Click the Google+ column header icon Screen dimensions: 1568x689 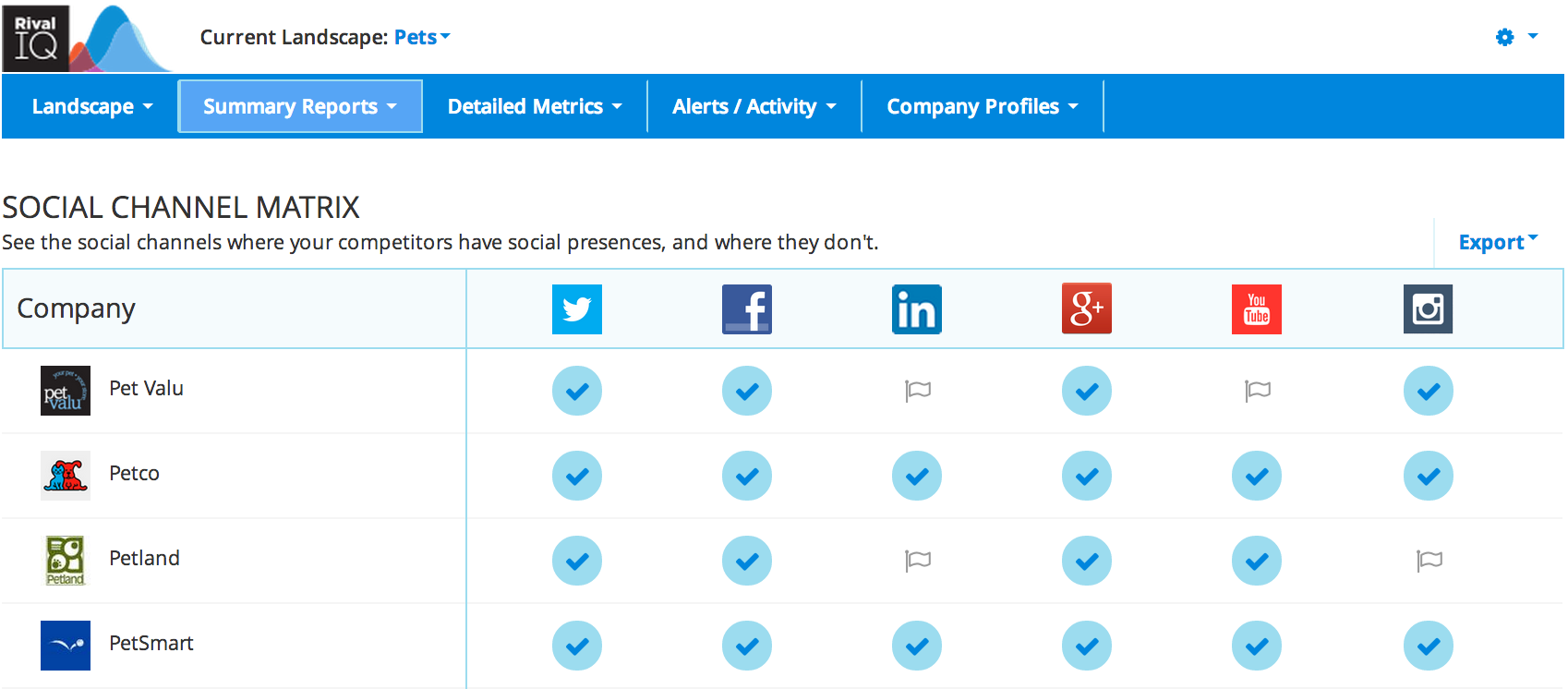(1087, 308)
